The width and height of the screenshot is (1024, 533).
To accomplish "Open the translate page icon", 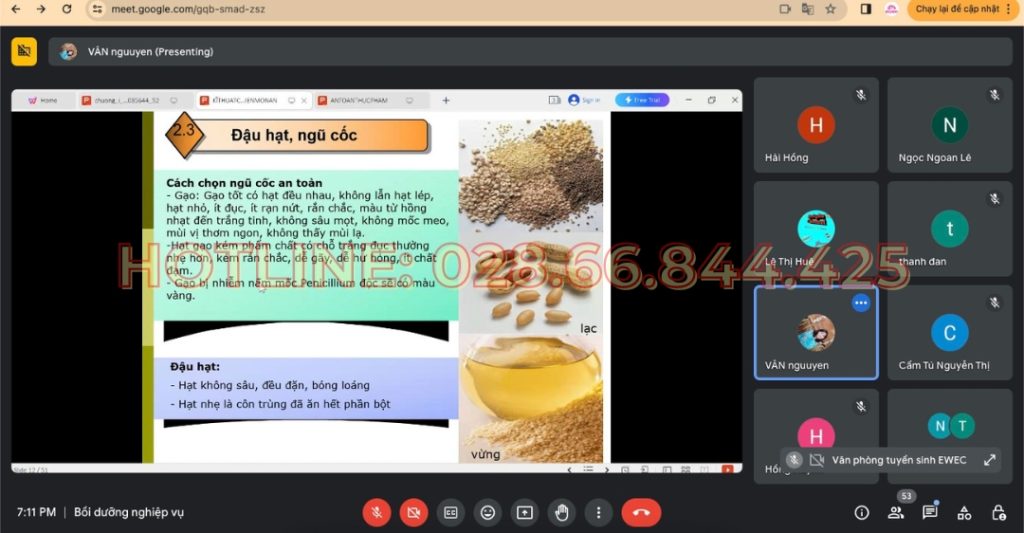I will 808,9.
